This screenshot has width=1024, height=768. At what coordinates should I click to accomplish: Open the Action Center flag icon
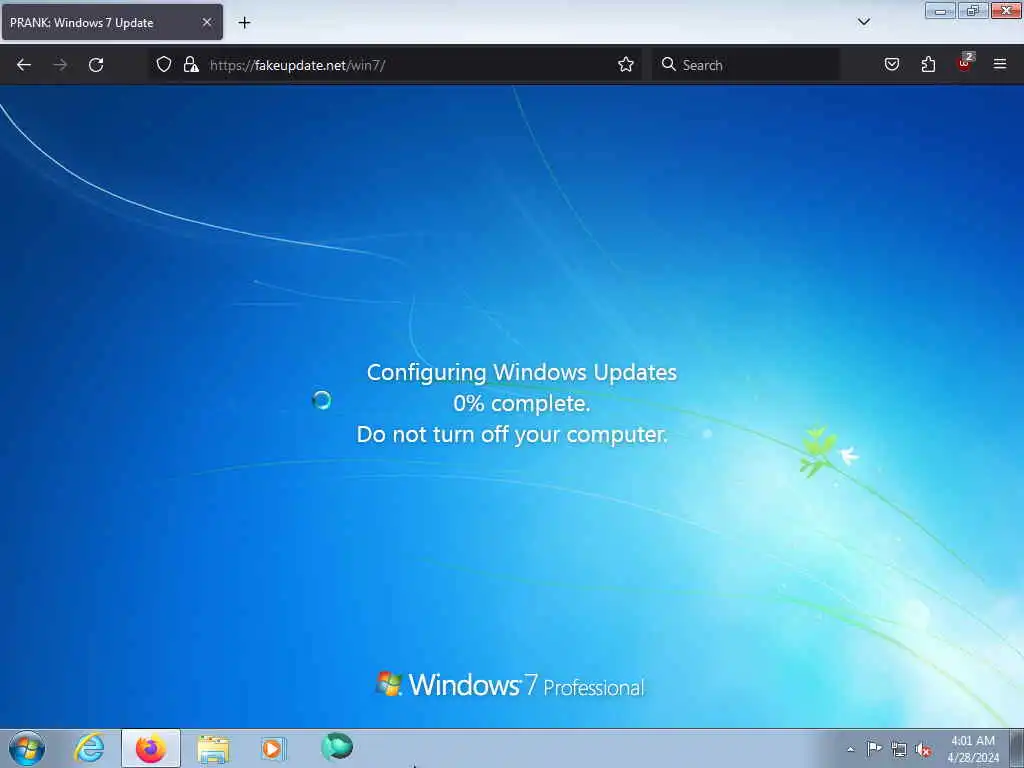(874, 749)
